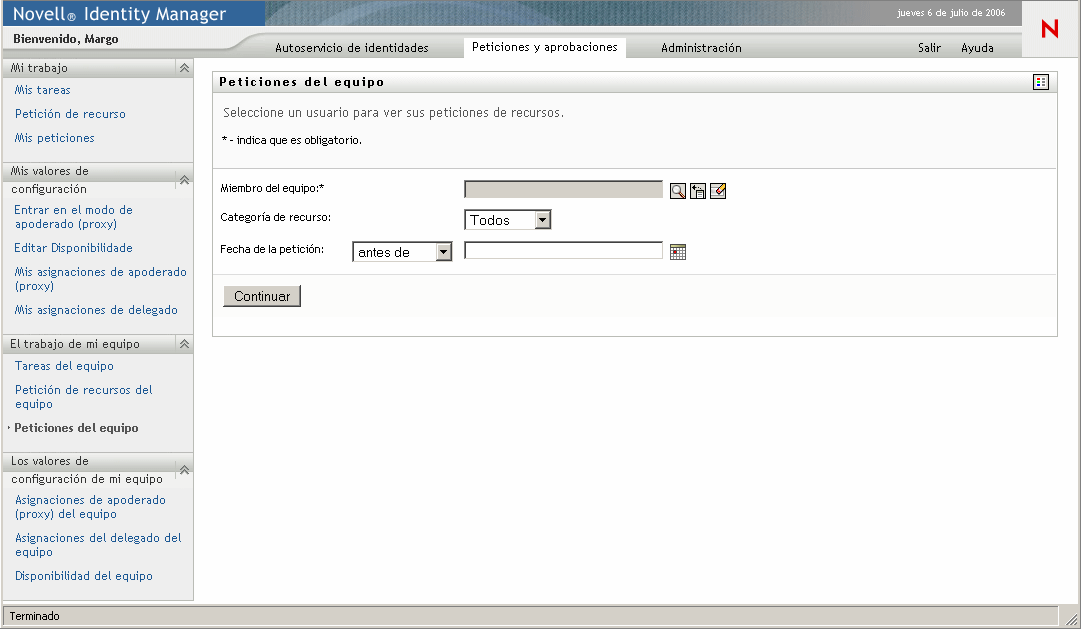Click the jueves 6 de julio de 2006 date
The image size is (1081, 629).
pyautogui.click(x=951, y=12)
